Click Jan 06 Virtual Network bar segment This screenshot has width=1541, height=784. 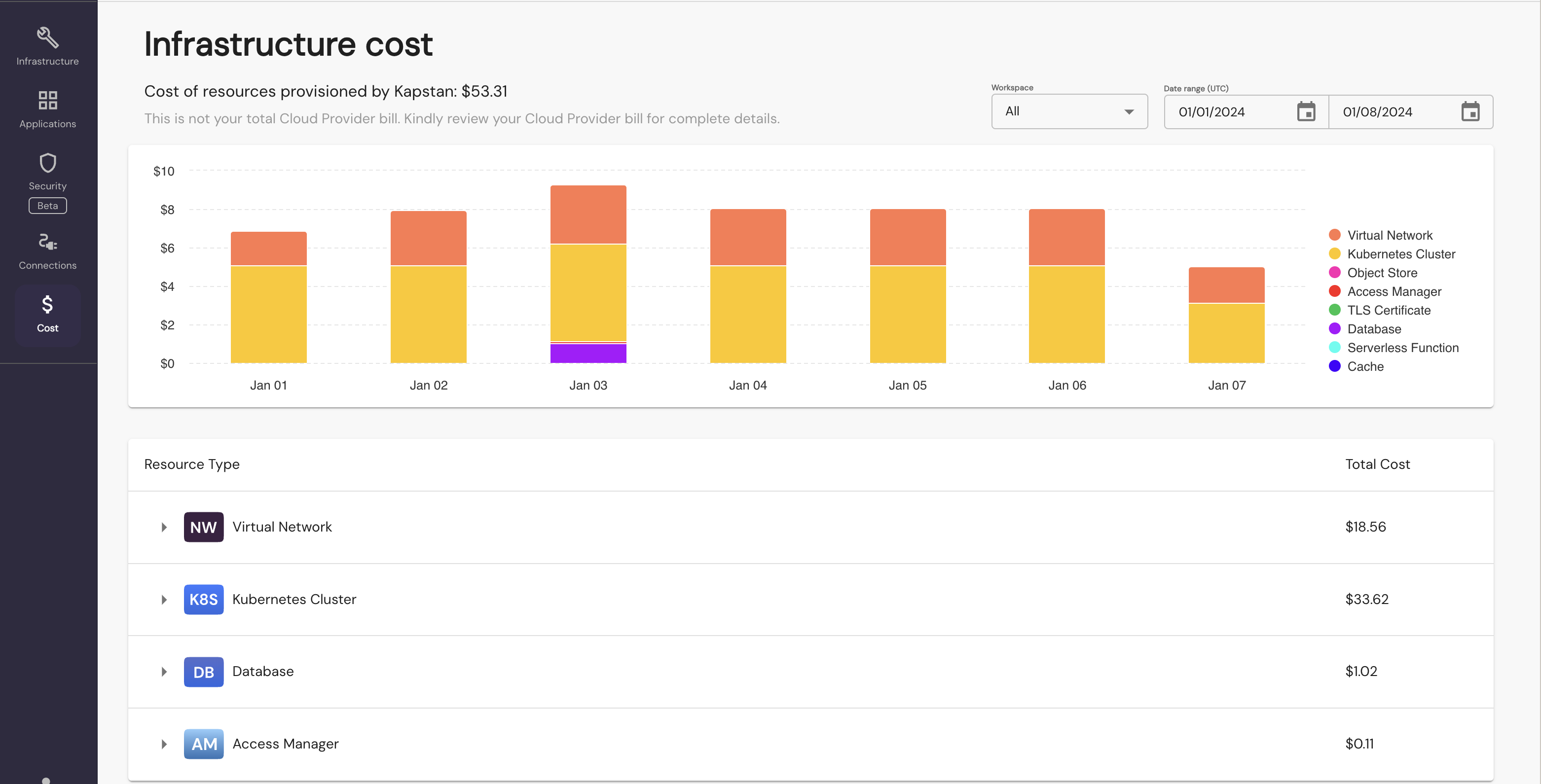pyautogui.click(x=1066, y=237)
